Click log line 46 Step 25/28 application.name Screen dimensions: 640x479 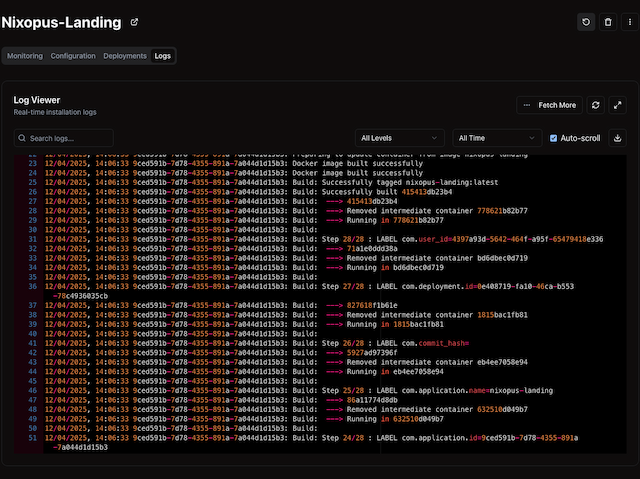coord(299,390)
